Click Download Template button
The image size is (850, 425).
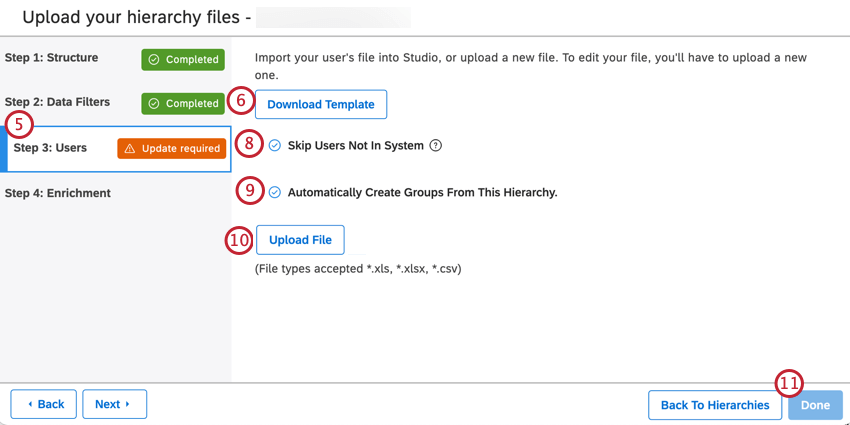(320, 104)
